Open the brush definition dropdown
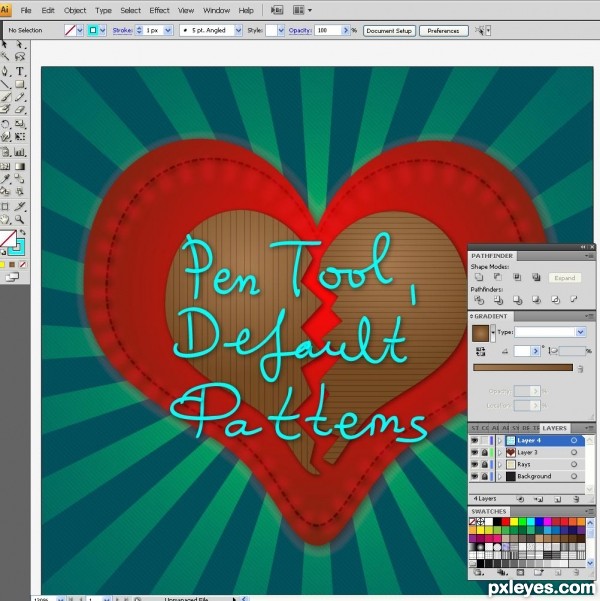Viewport: 600px width, 601px height. coord(238,30)
